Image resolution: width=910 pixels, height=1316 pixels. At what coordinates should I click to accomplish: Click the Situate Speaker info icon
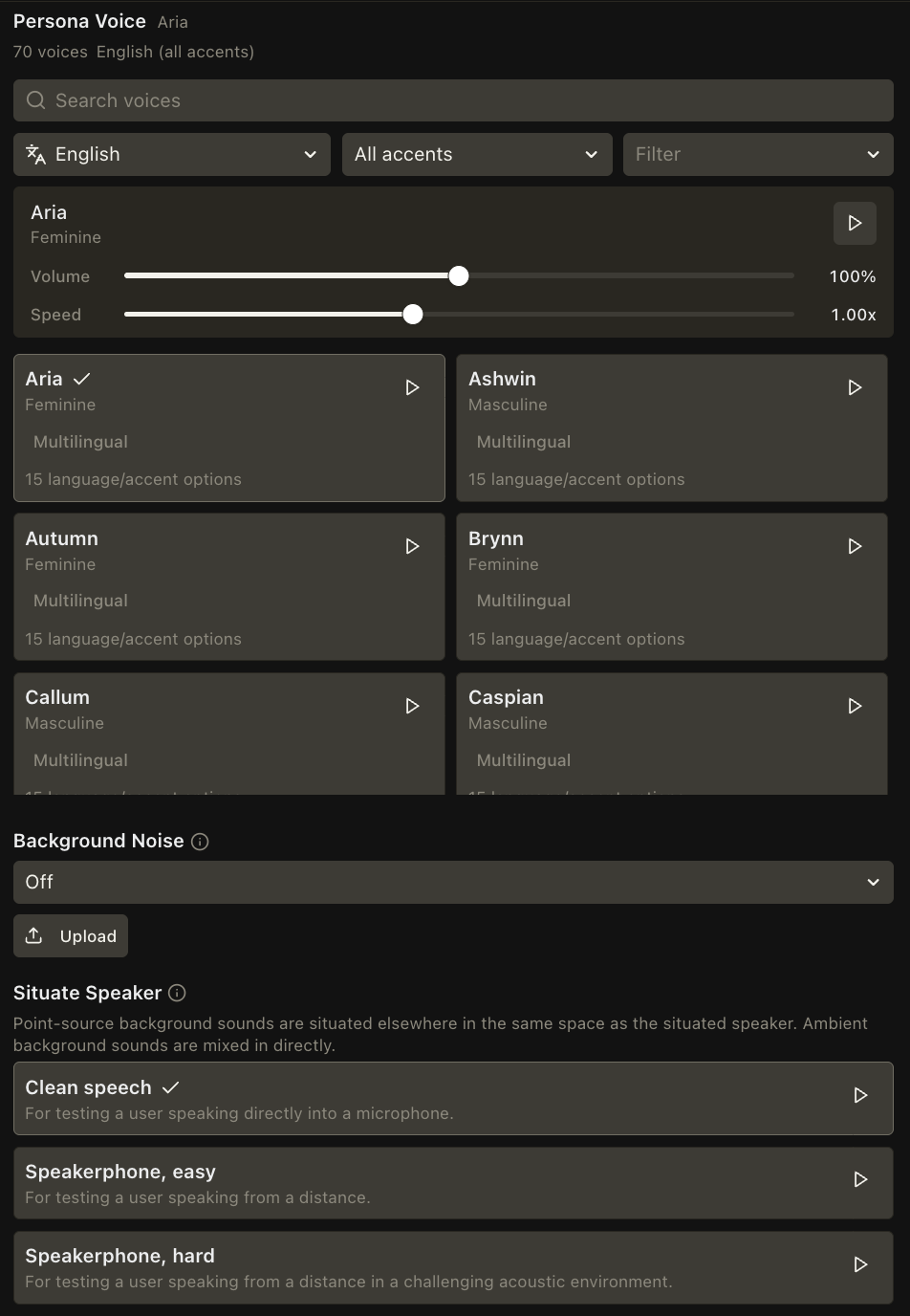click(x=177, y=993)
